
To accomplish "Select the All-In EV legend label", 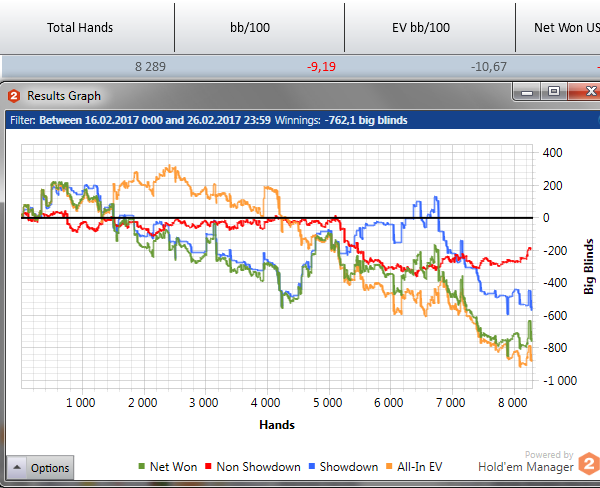I will click(419, 467).
